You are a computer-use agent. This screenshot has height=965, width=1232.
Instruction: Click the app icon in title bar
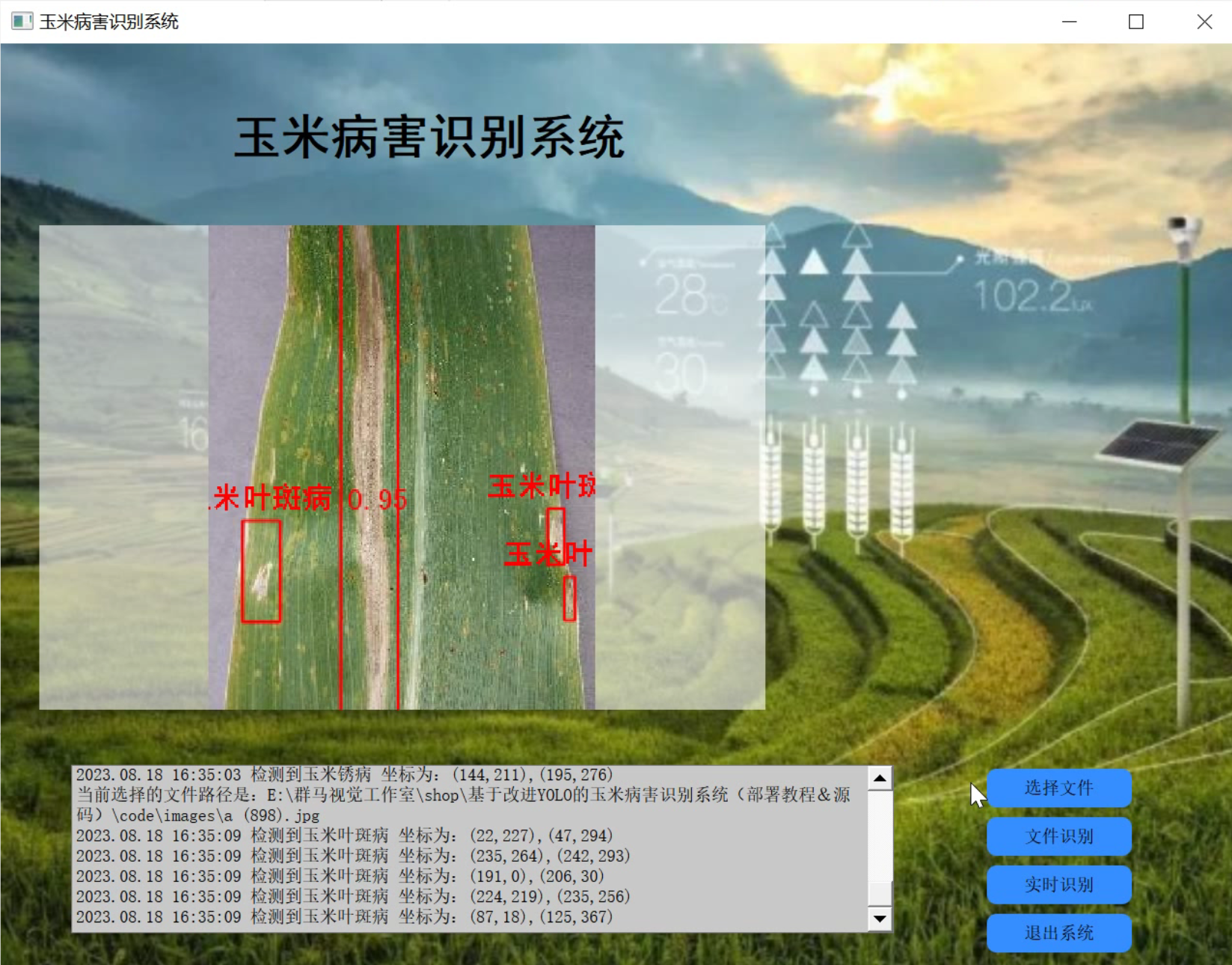(x=22, y=22)
